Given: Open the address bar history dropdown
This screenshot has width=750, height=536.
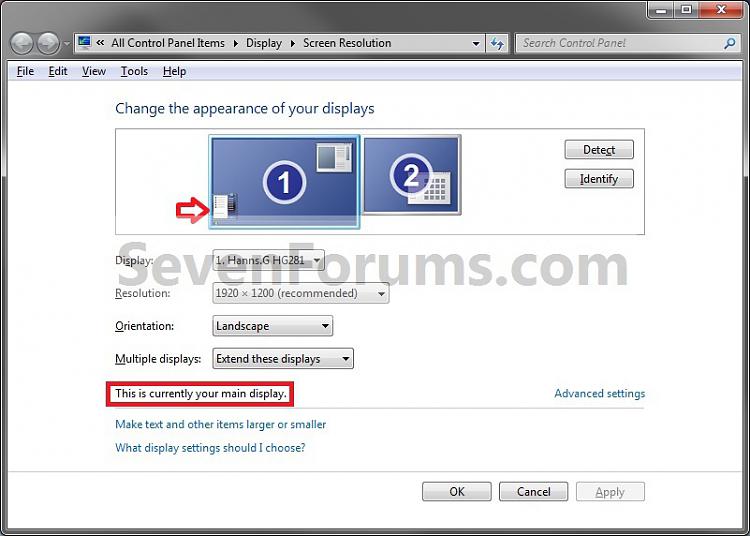Looking at the screenshot, I should [476, 44].
